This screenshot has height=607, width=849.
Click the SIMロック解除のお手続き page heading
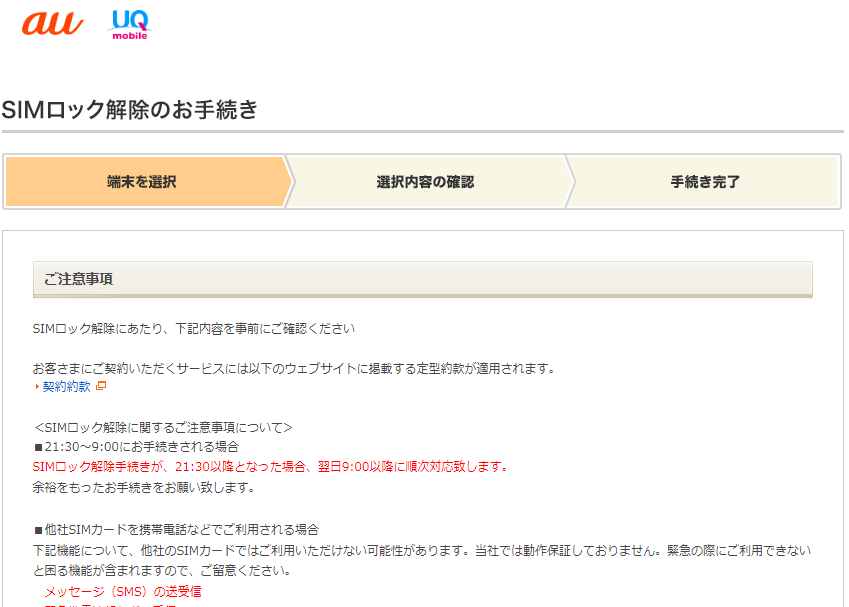[x=130, y=110]
